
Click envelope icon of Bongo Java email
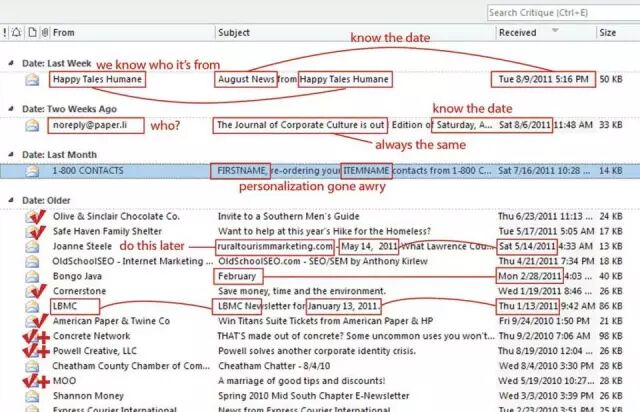click(x=32, y=276)
